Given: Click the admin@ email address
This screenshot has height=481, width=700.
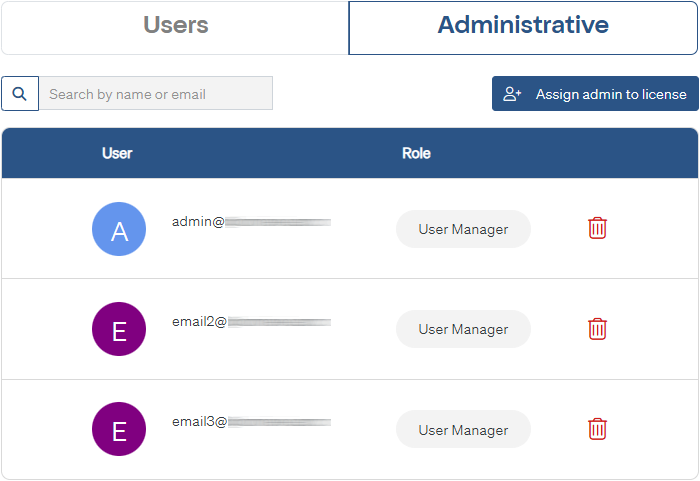Looking at the screenshot, I should click(250, 221).
